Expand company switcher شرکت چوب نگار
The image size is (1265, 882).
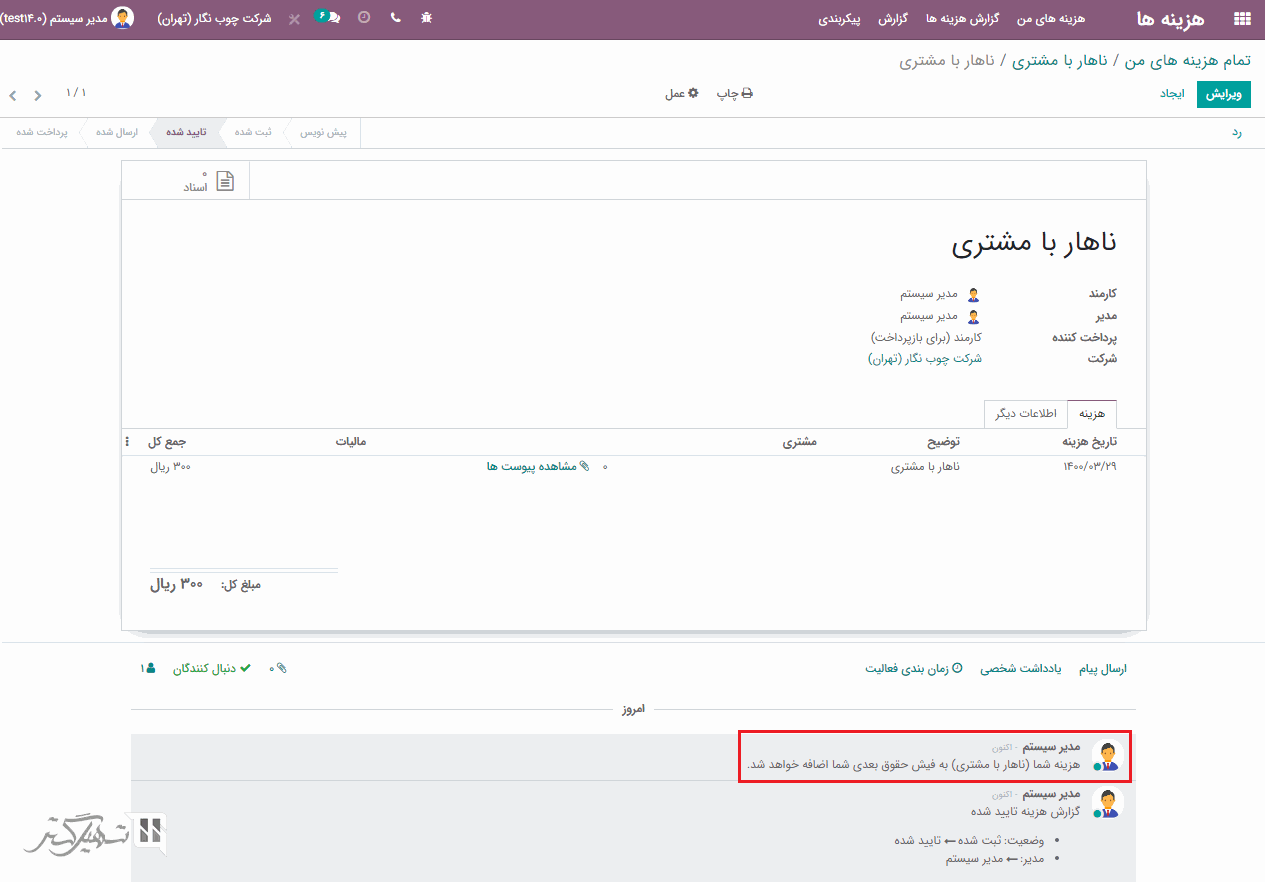[x=214, y=18]
